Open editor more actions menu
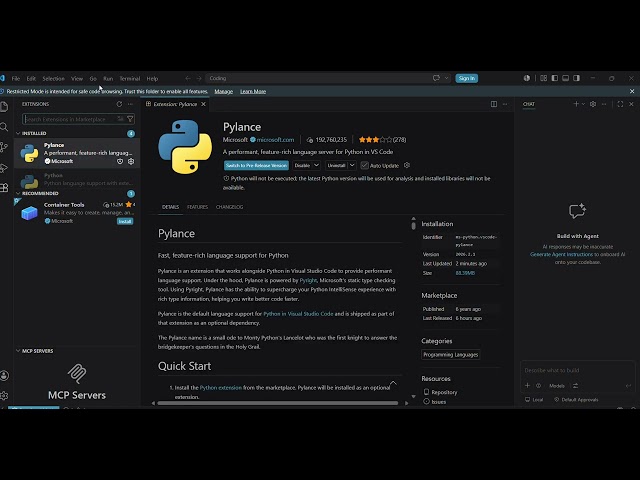Screen dimensions: 640x480 [505, 104]
